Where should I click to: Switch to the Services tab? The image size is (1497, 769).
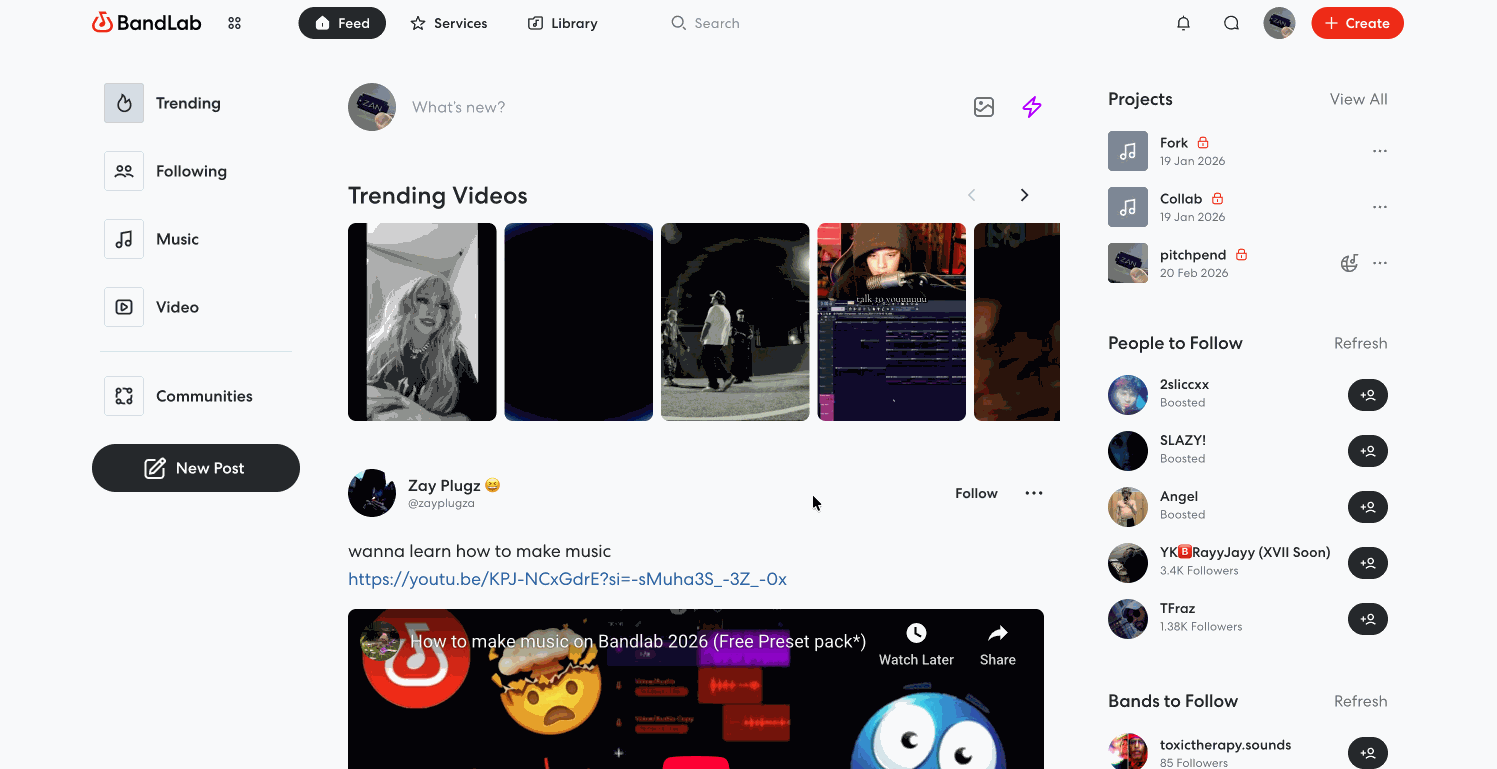click(448, 22)
